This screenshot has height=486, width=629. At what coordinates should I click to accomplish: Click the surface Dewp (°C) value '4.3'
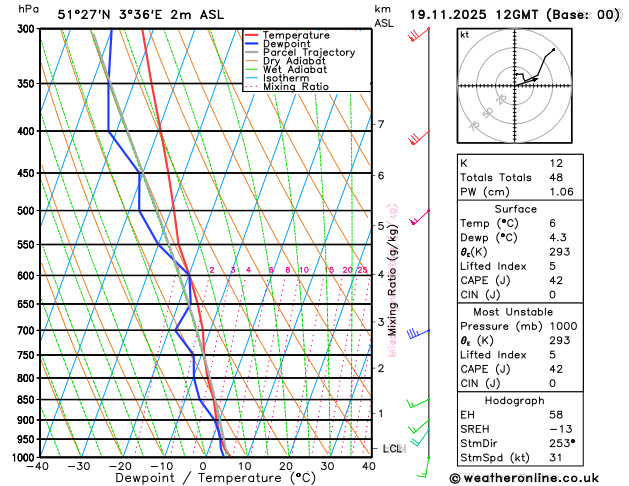(558, 237)
